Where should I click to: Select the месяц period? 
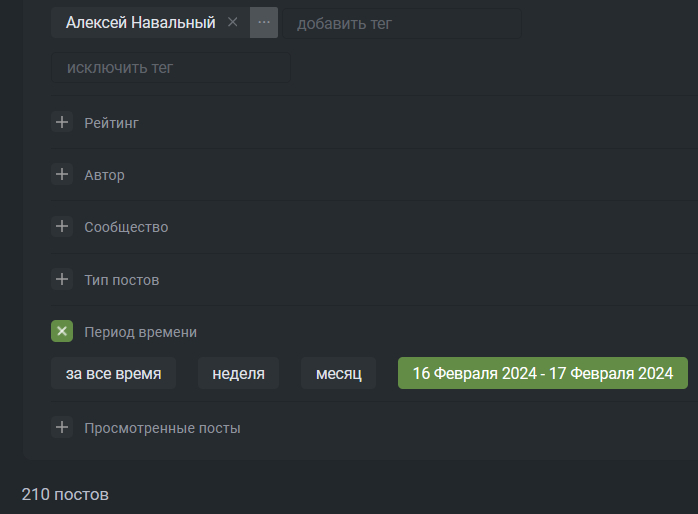[338, 373]
